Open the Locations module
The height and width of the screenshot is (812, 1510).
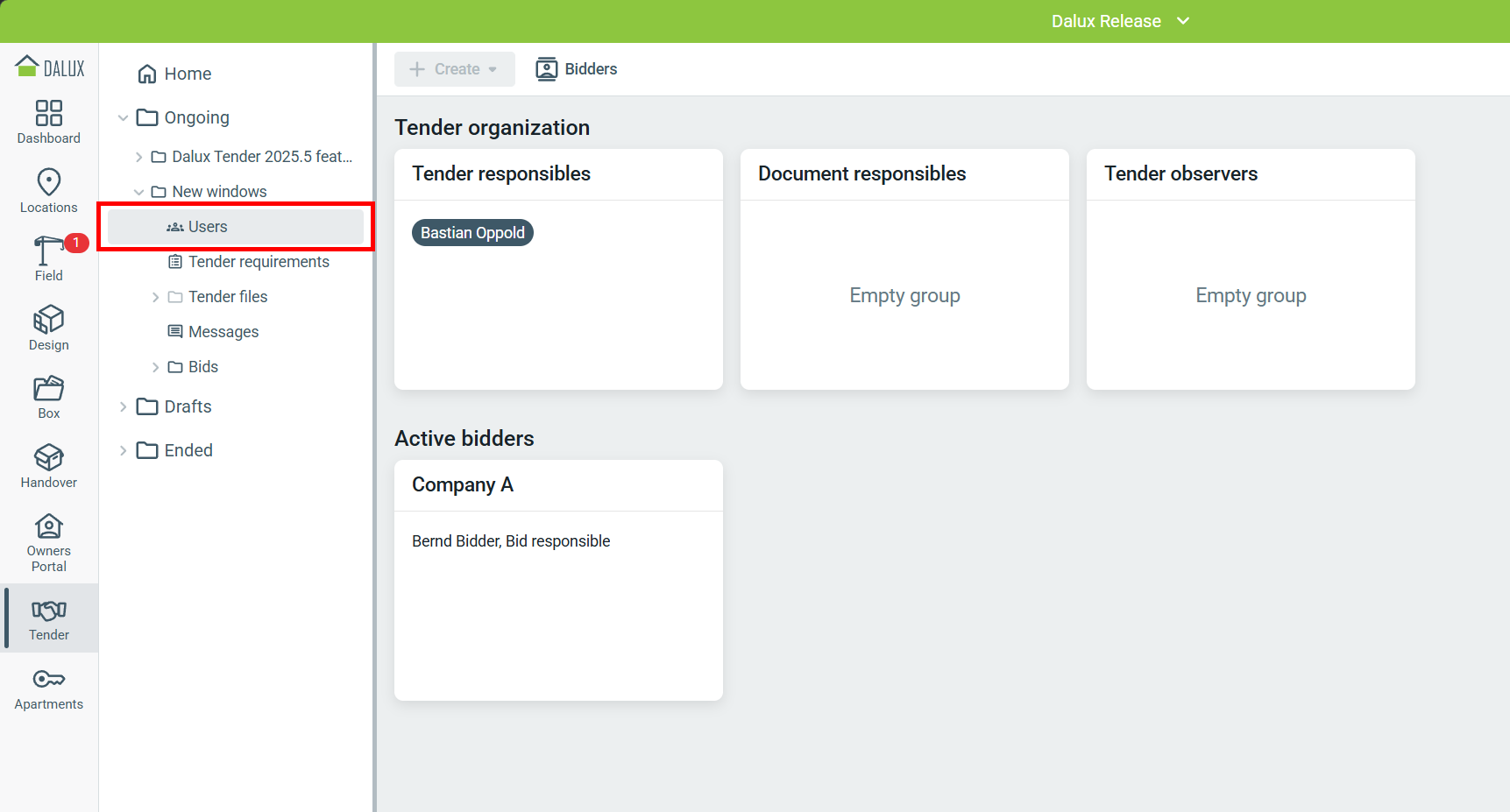49,191
